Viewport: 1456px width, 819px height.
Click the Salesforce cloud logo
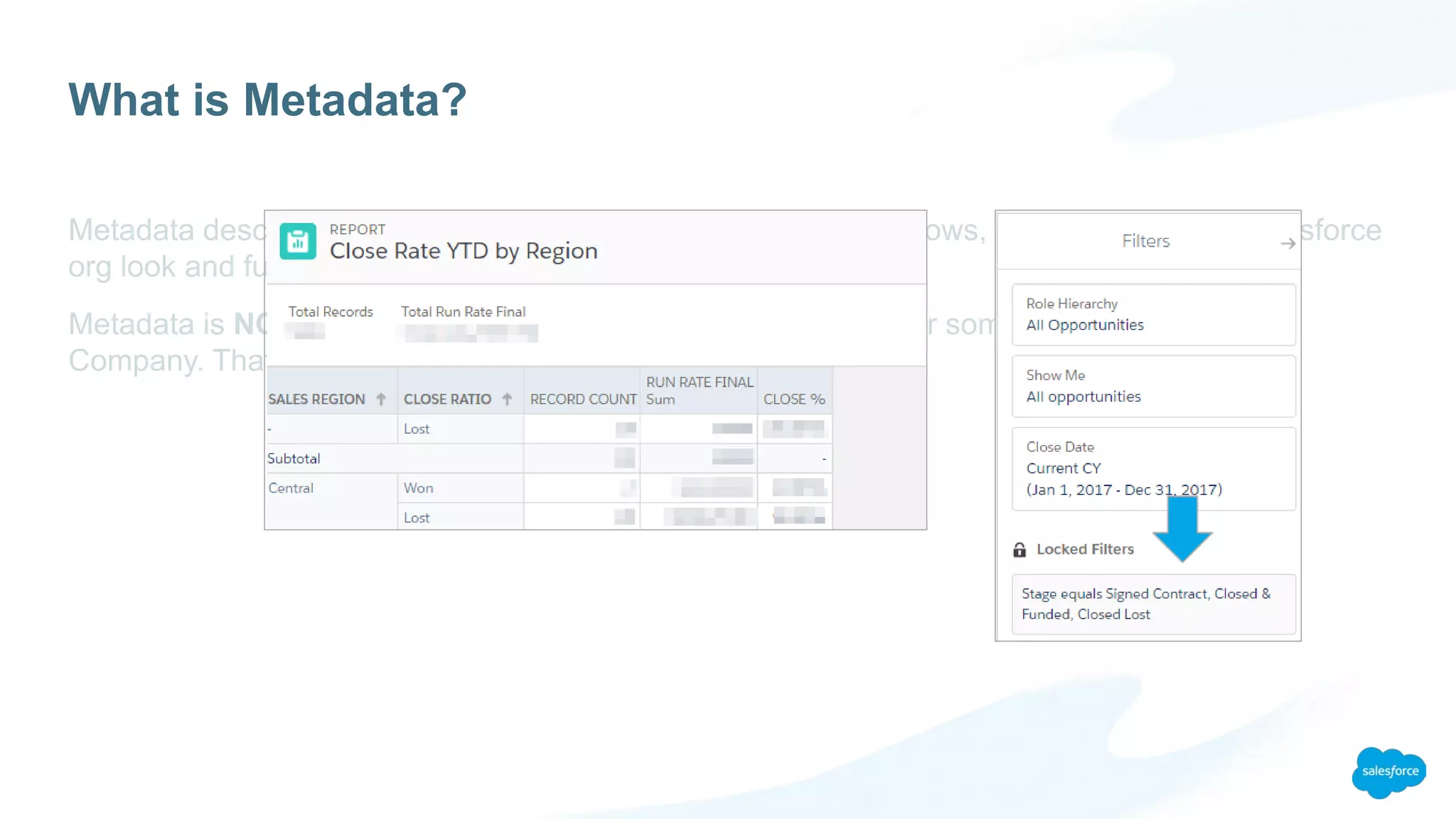pos(1389,772)
